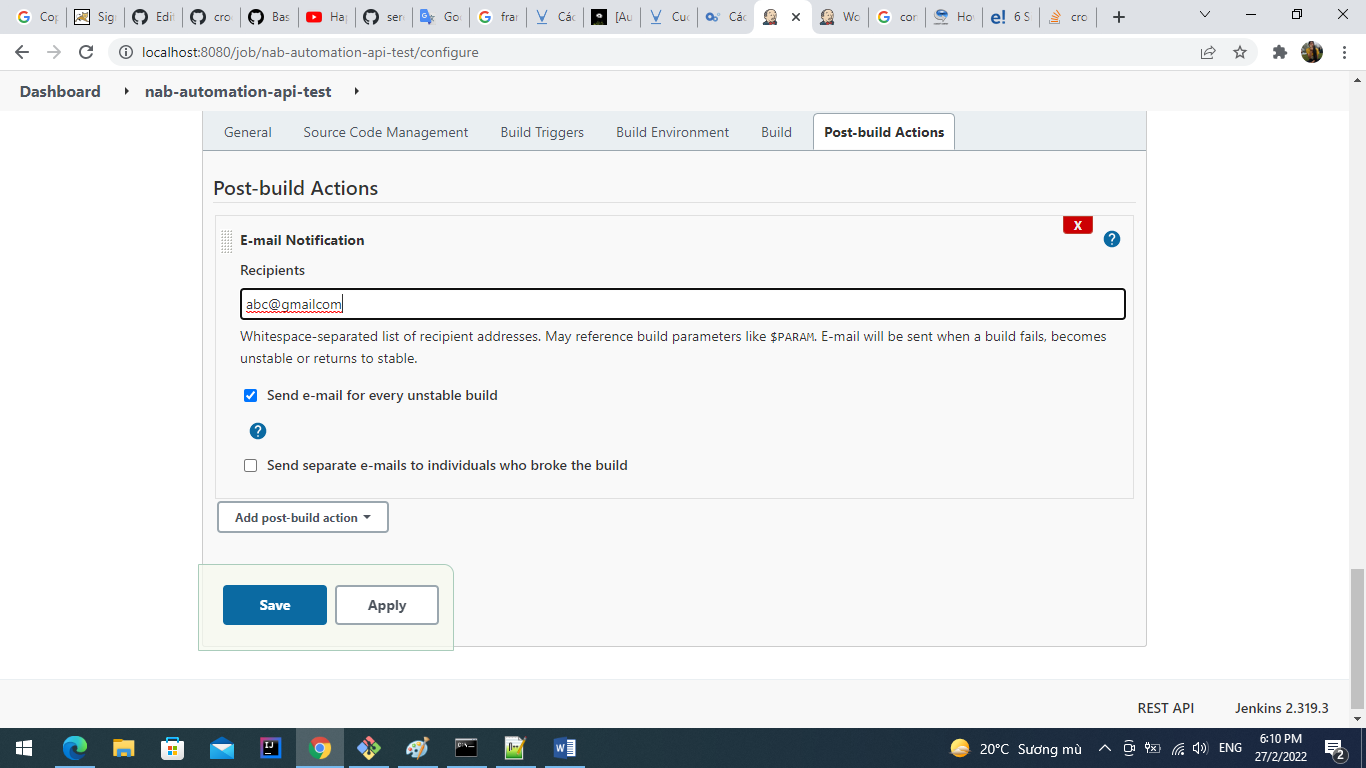Open the Chrome three-dot menu
Viewport: 1366px width, 768px height.
pyautogui.click(x=1344, y=52)
